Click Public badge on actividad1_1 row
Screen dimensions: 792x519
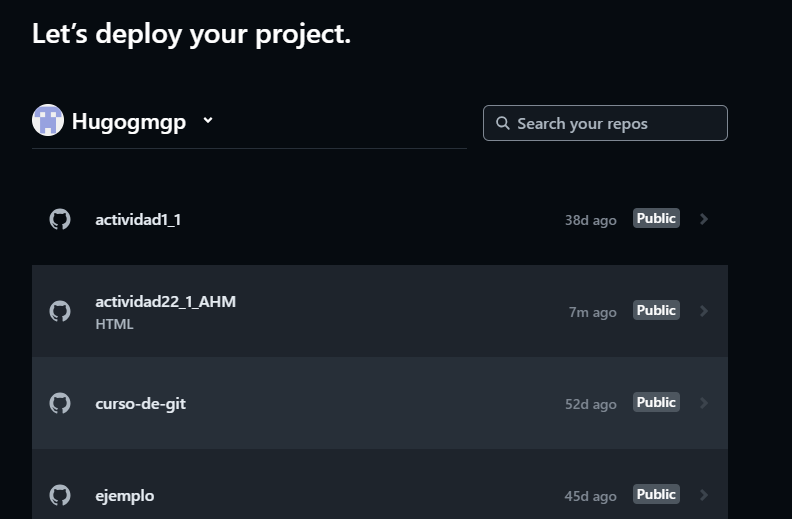point(656,218)
